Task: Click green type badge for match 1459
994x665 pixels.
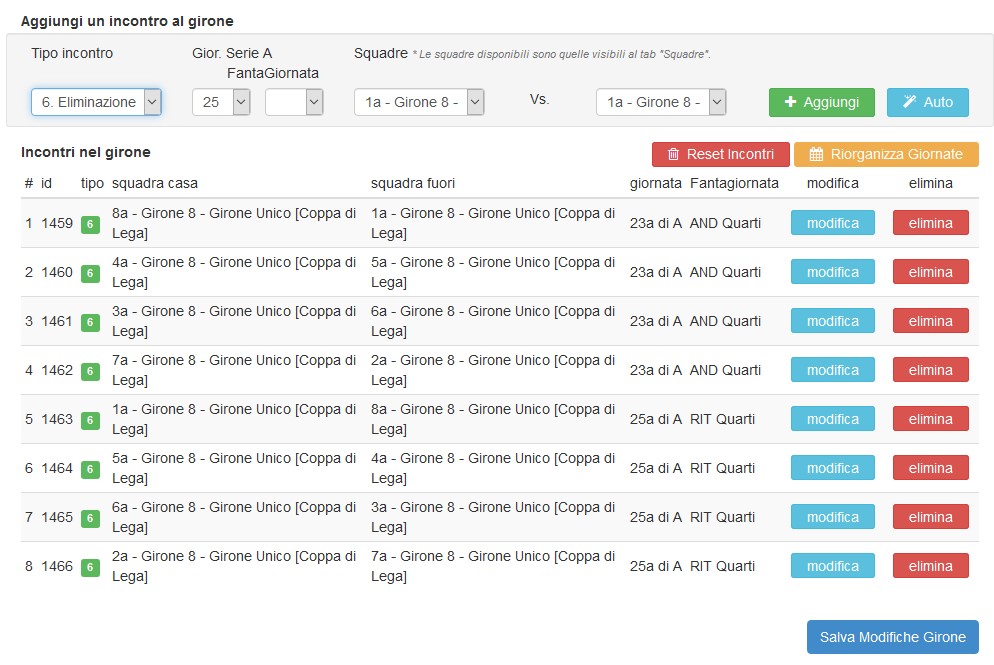Action: [90, 224]
